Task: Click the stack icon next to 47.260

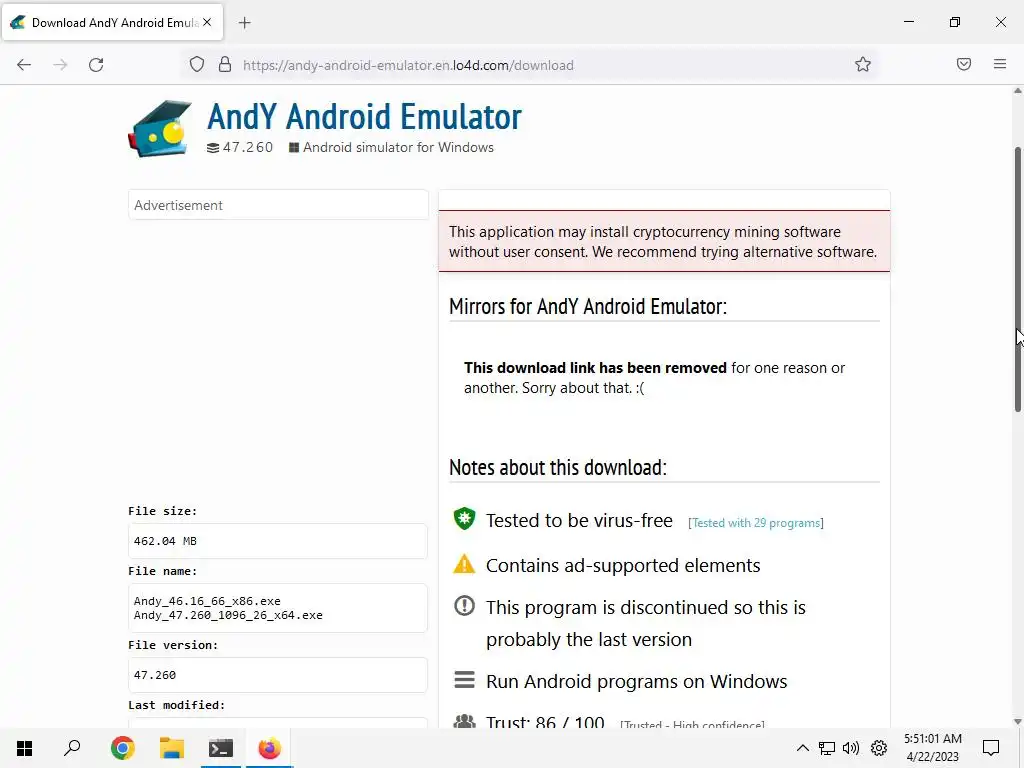Action: (x=213, y=148)
